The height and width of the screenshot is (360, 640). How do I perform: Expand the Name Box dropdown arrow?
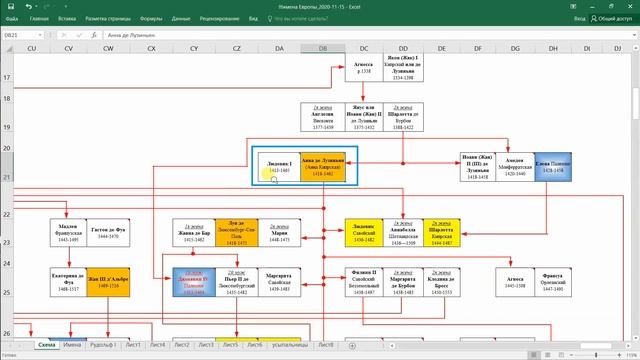coord(40,35)
